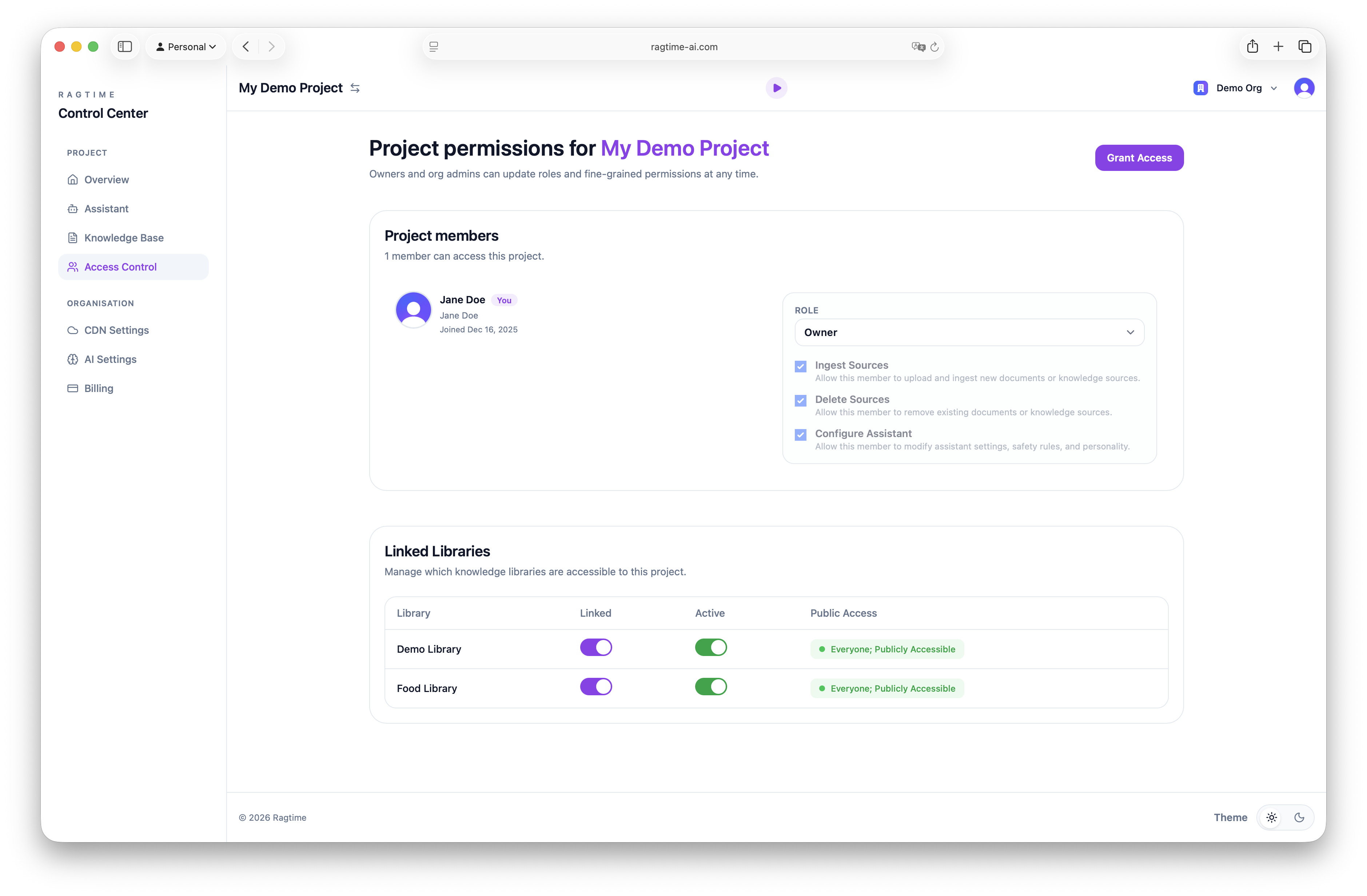Click the purple play button in the header
This screenshot has height=896, width=1367.
(777, 87)
